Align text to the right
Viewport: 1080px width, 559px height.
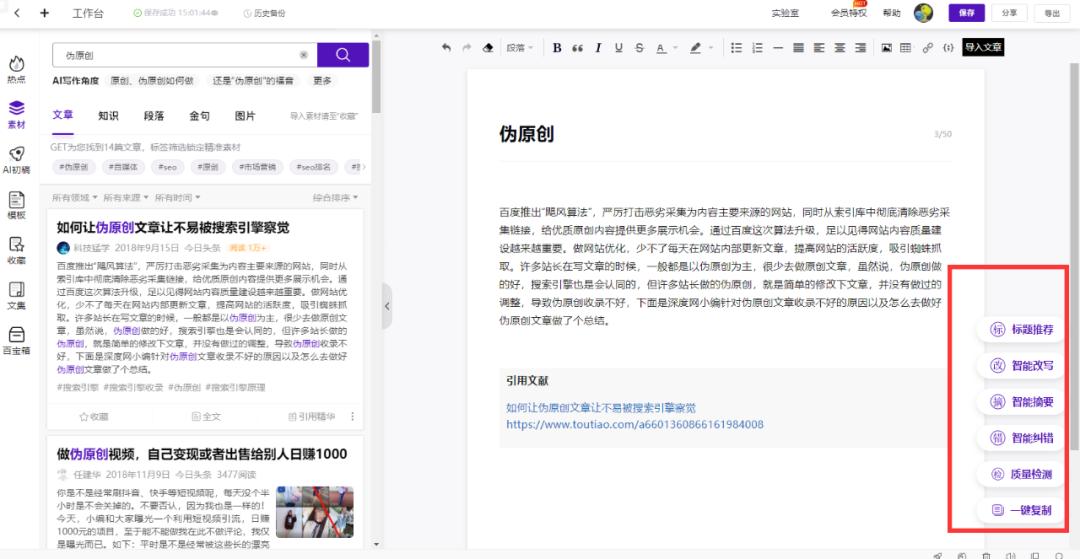pyautogui.click(x=860, y=48)
